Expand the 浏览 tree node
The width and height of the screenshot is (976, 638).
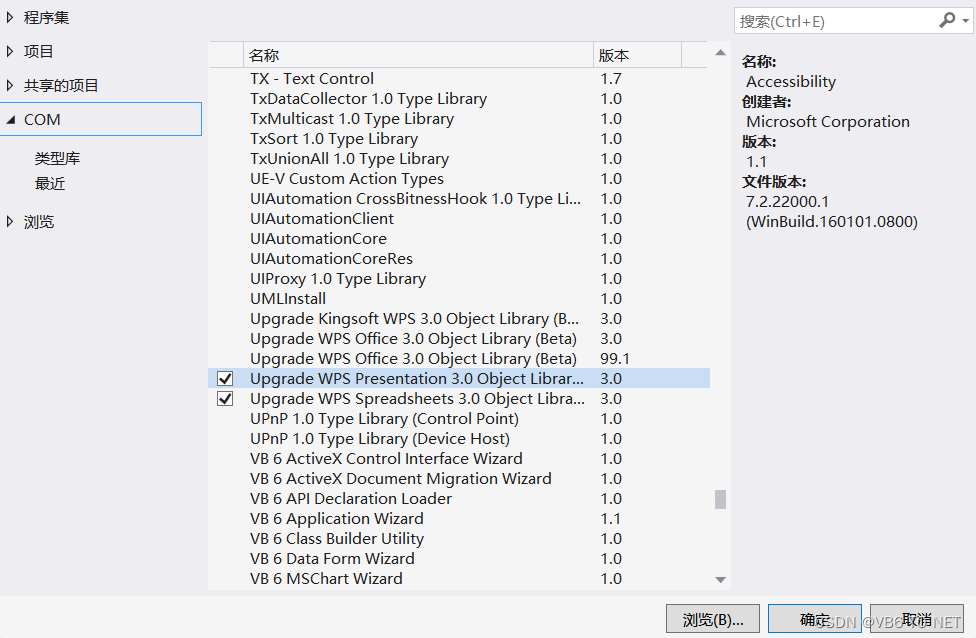pyautogui.click(x=9, y=222)
